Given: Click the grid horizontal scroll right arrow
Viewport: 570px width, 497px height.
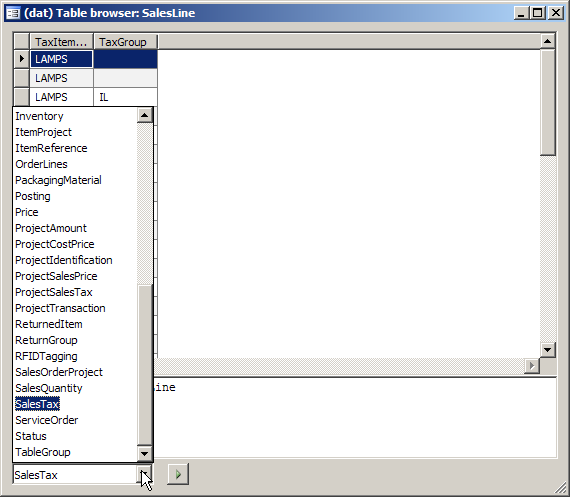Looking at the screenshot, I should 532,365.
